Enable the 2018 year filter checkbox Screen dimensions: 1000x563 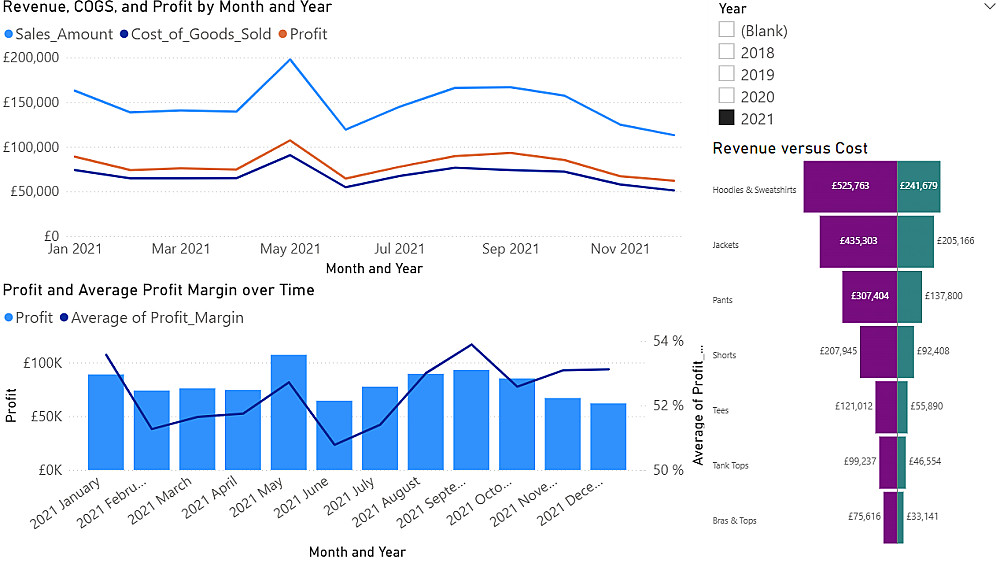pos(727,52)
